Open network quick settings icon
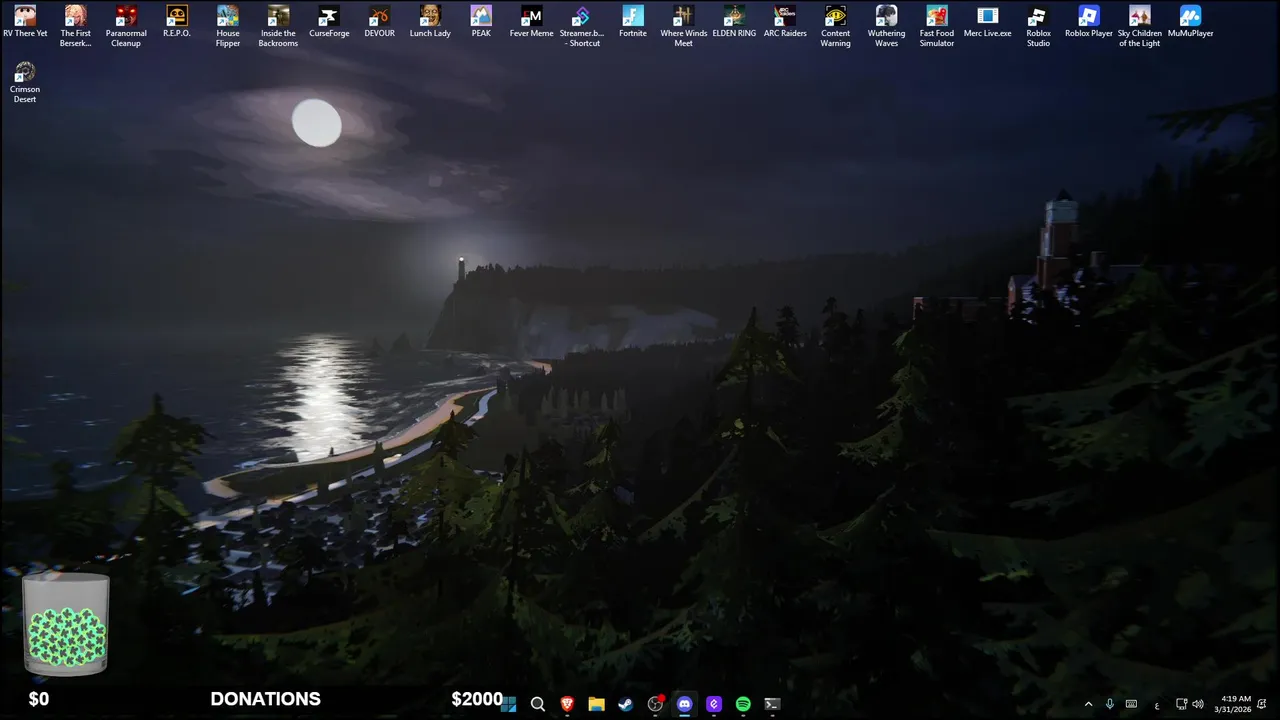 pos(1181,704)
